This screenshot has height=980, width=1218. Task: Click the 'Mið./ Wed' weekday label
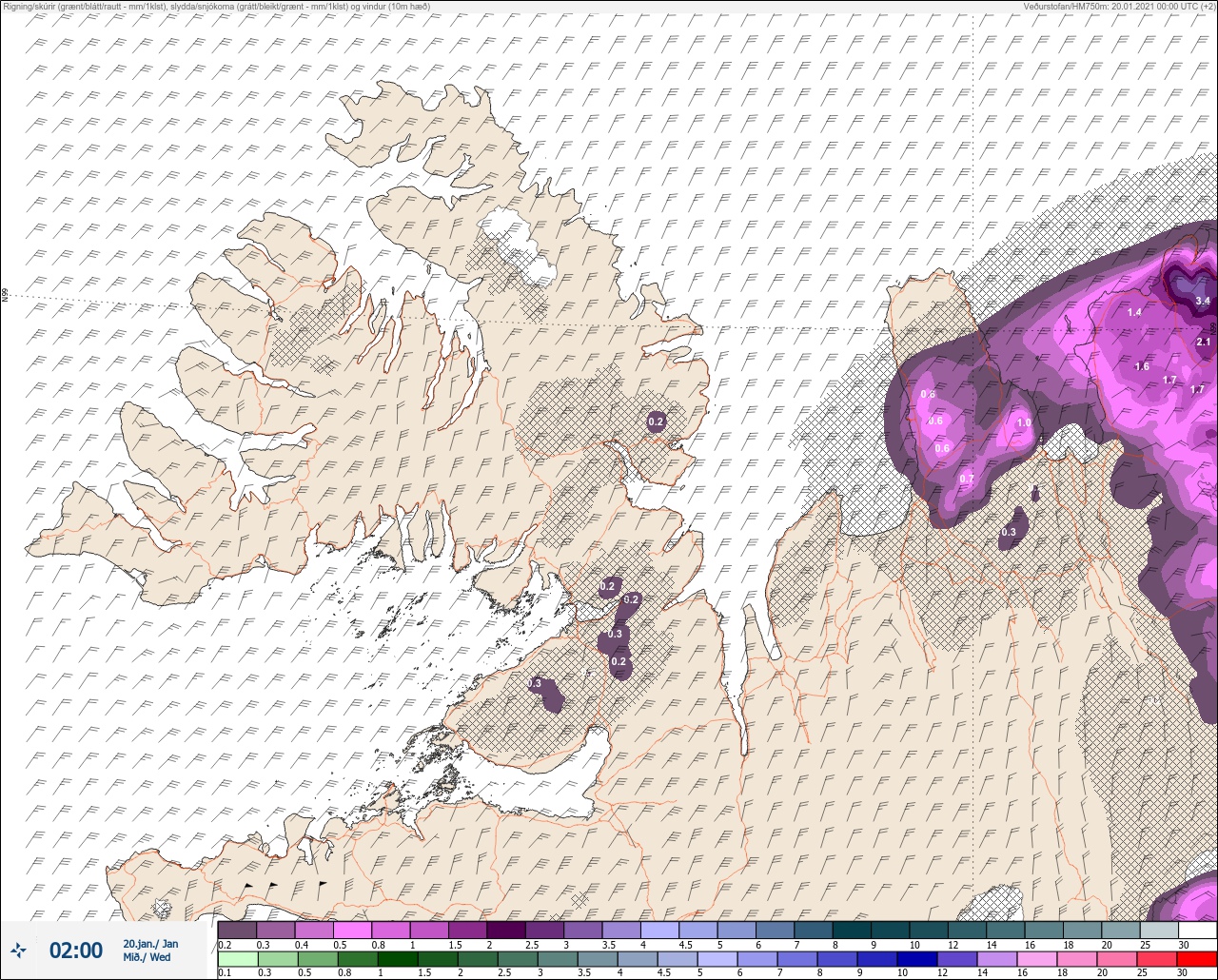click(147, 957)
